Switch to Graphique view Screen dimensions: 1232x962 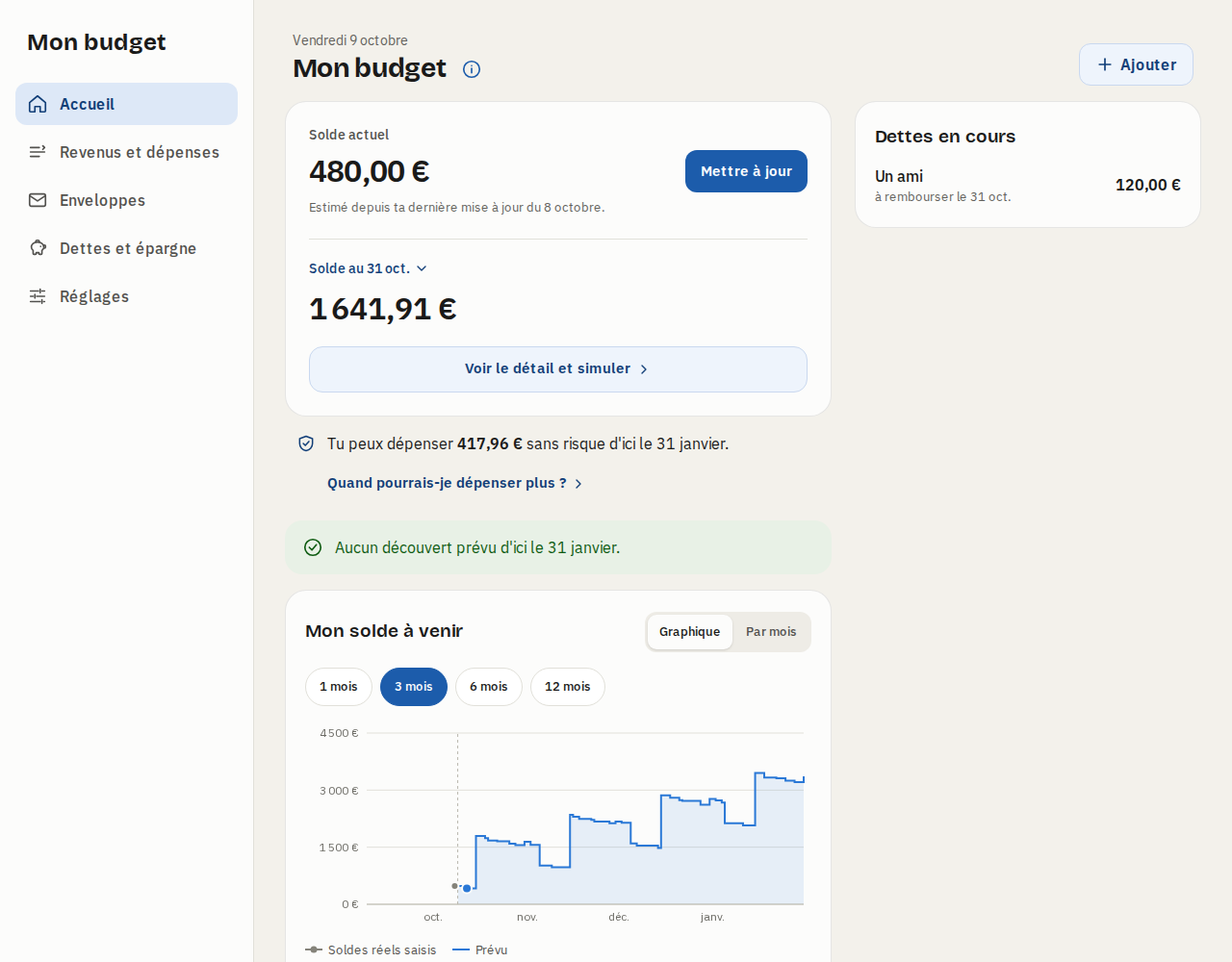point(690,632)
